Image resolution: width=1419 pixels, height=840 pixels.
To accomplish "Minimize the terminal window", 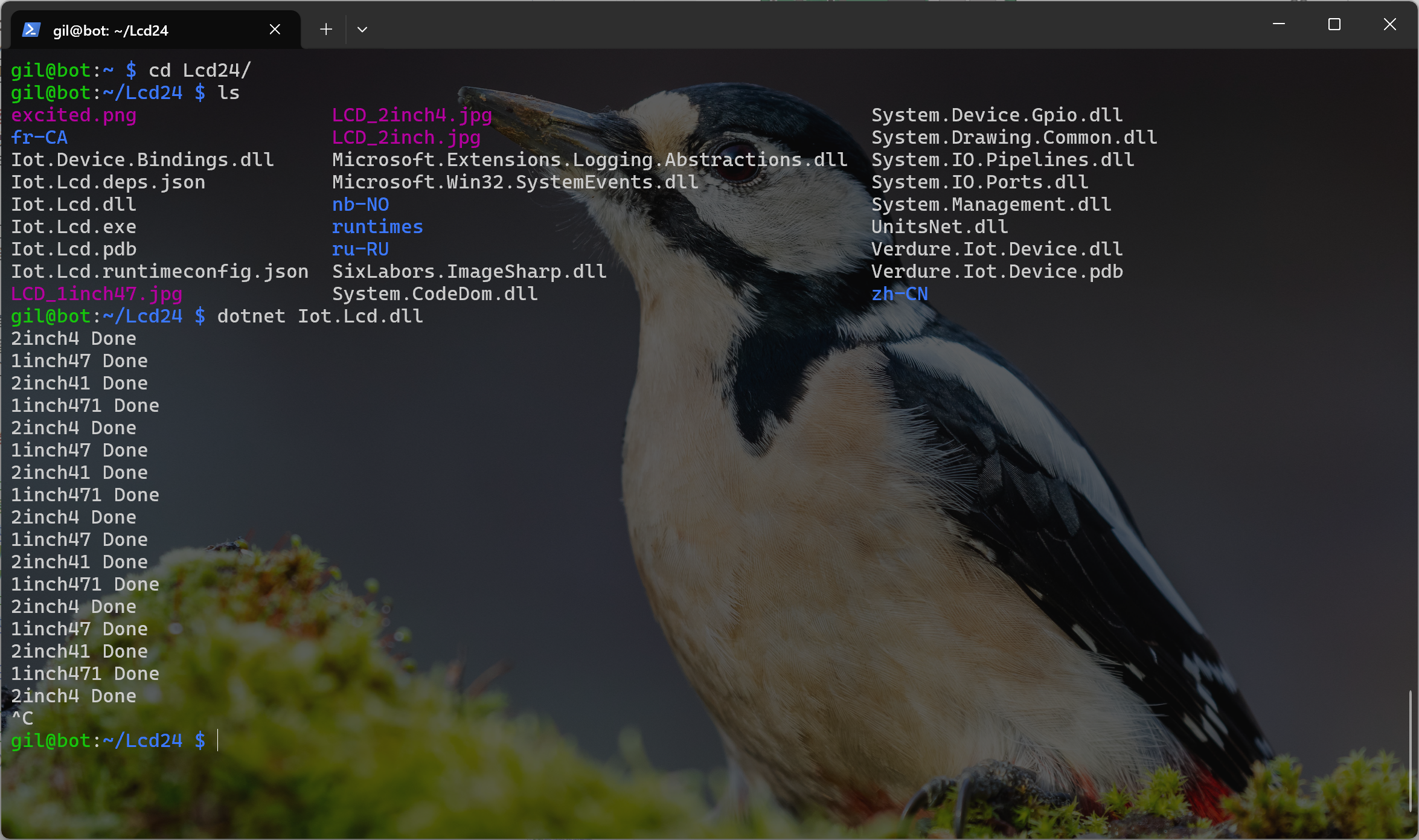I will [x=1278, y=24].
